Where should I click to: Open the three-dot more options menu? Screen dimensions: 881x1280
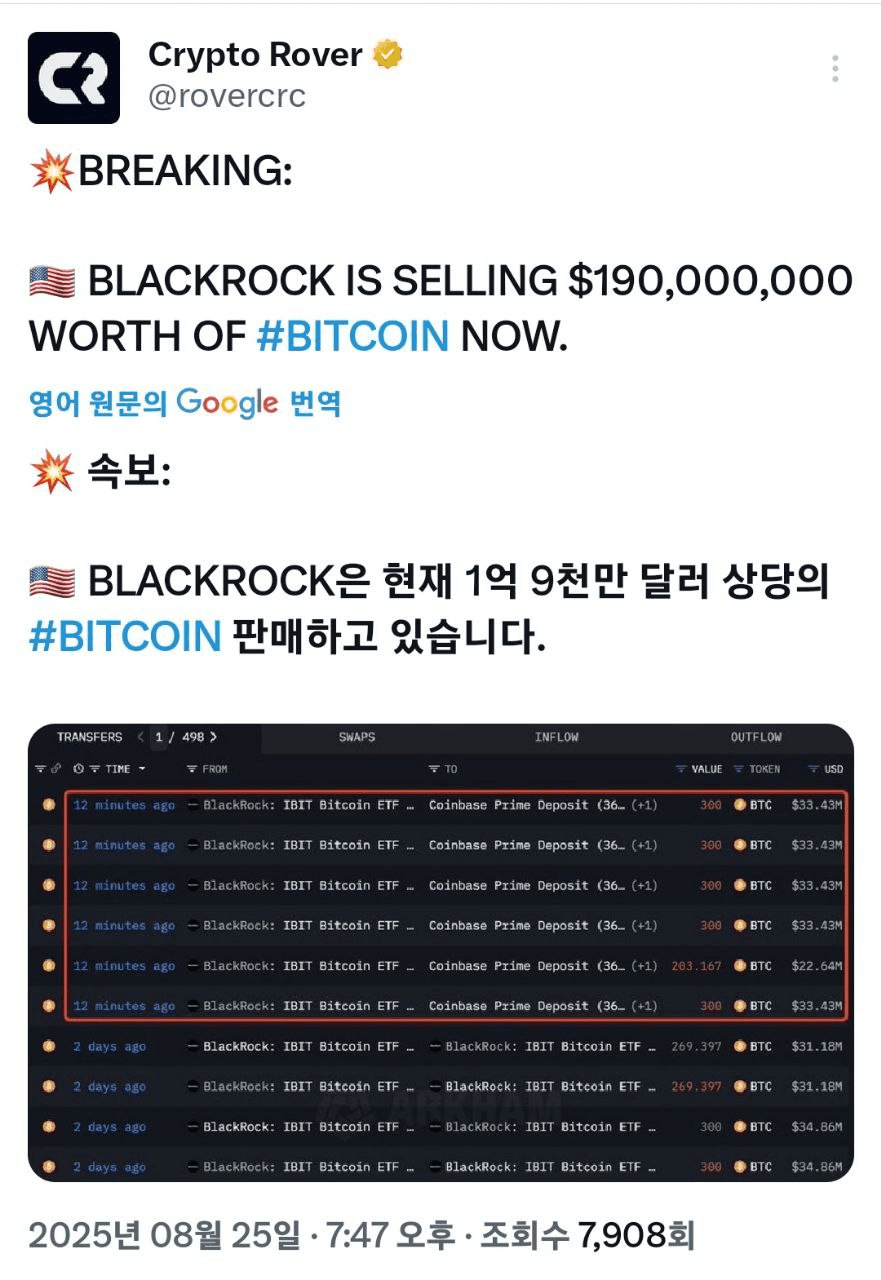[835, 69]
